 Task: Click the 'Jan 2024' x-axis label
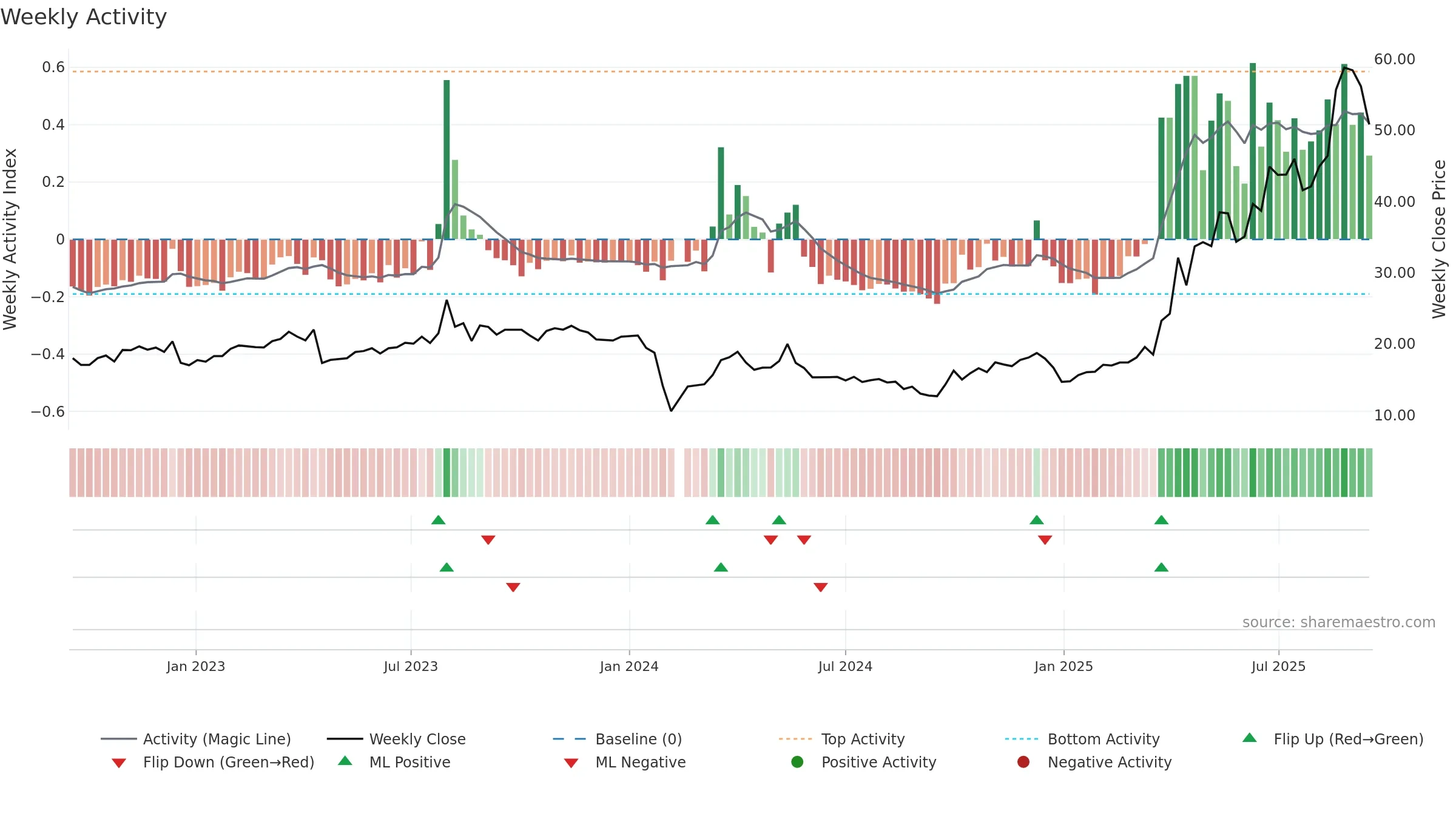[629, 666]
